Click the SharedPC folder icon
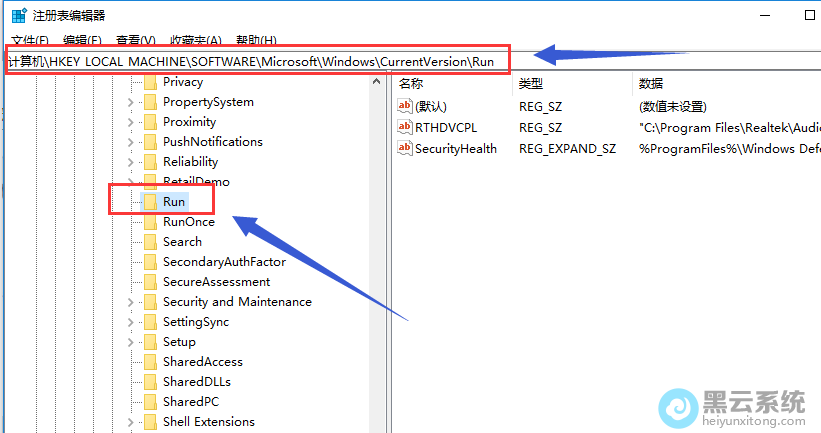Image resolution: width=821 pixels, height=433 pixels. coord(150,402)
